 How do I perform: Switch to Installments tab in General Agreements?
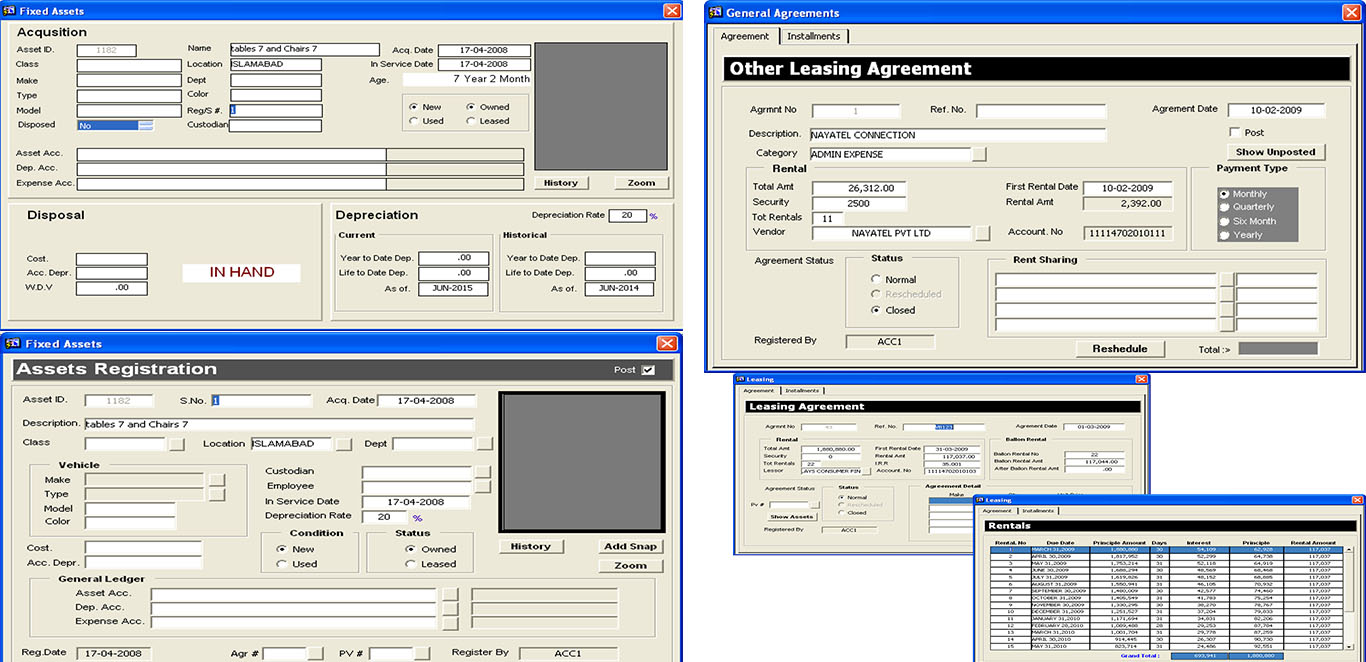pos(814,36)
